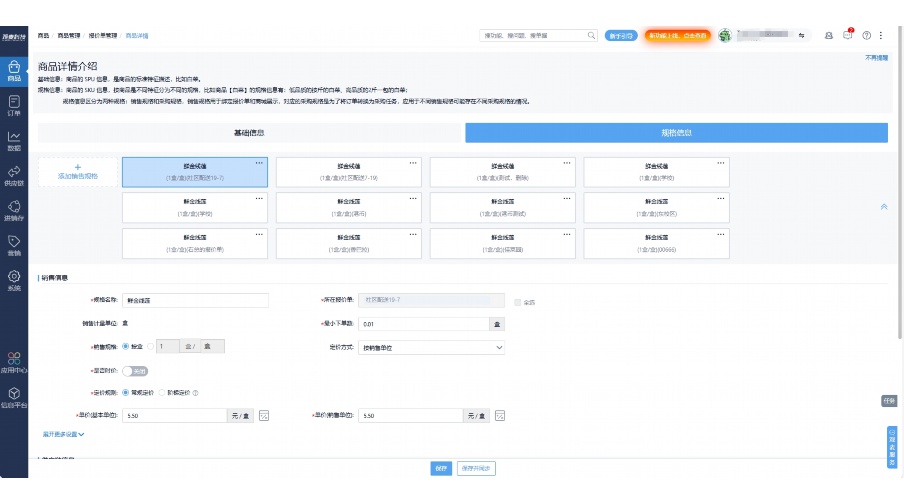Open the 供应链 sidebar icon
The width and height of the screenshot is (904, 504).
point(14,176)
